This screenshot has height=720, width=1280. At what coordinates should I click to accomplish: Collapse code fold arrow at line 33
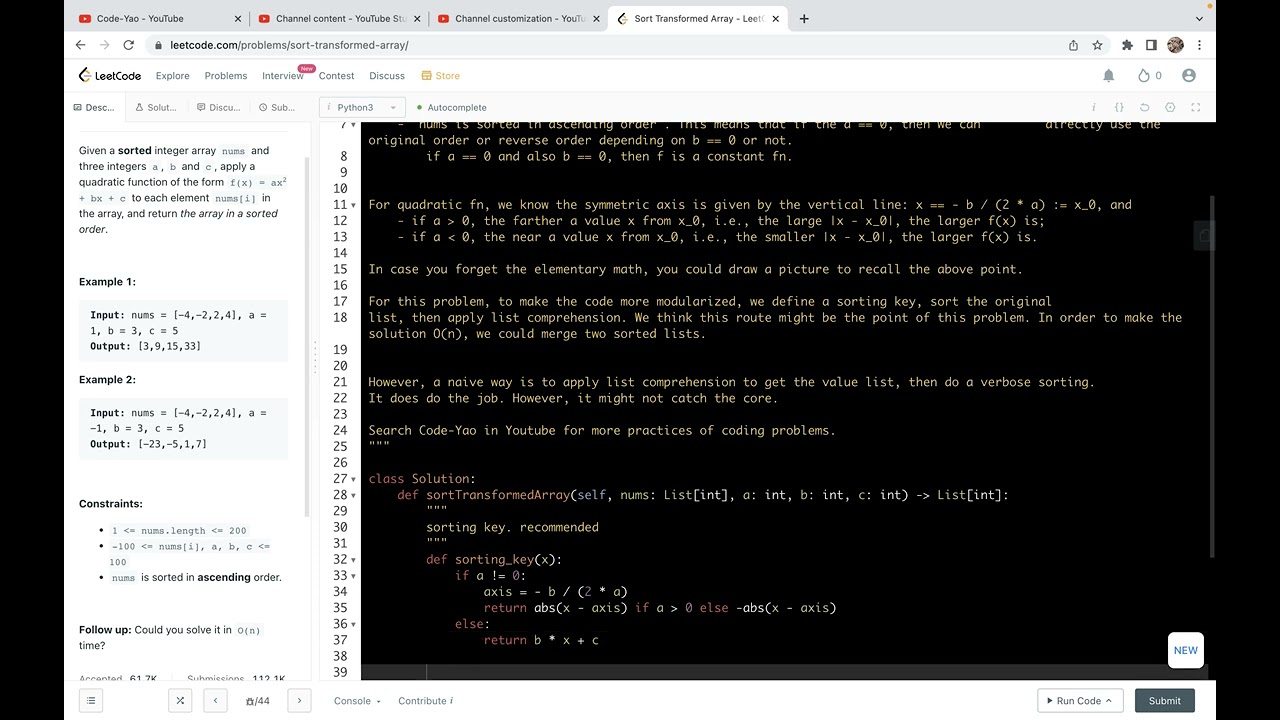(x=353, y=576)
